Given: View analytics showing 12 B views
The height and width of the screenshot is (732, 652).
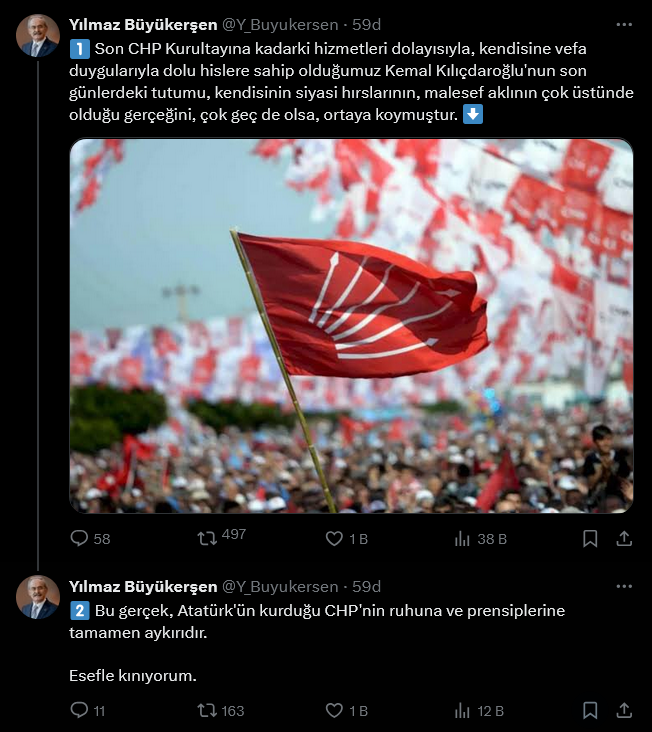Looking at the screenshot, I should tap(479, 711).
